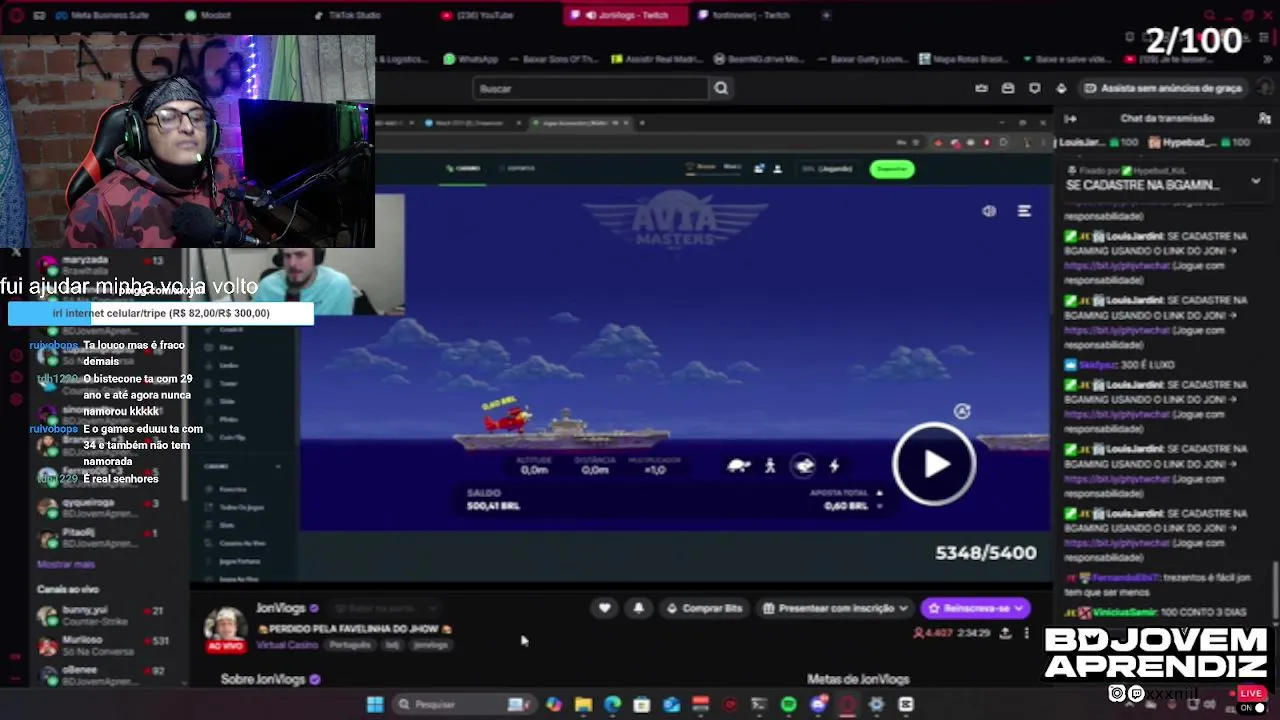Click the Twitch search magnifier button

pyautogui.click(x=721, y=88)
